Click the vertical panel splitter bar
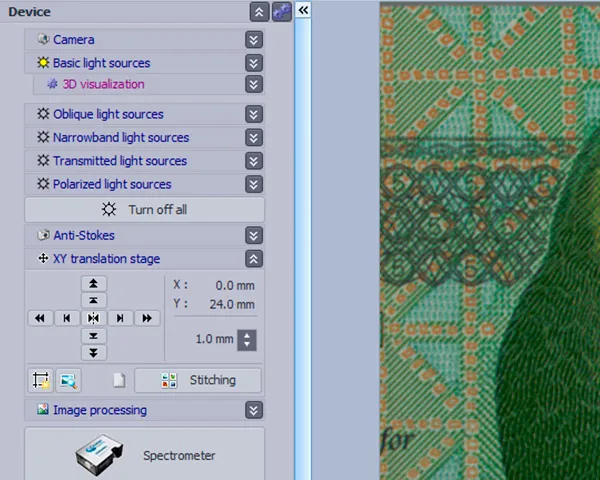The width and height of the screenshot is (600, 480). (x=303, y=249)
